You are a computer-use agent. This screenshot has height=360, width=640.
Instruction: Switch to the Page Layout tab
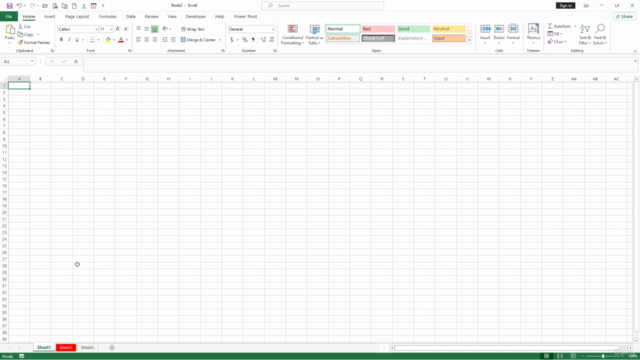[x=77, y=17]
